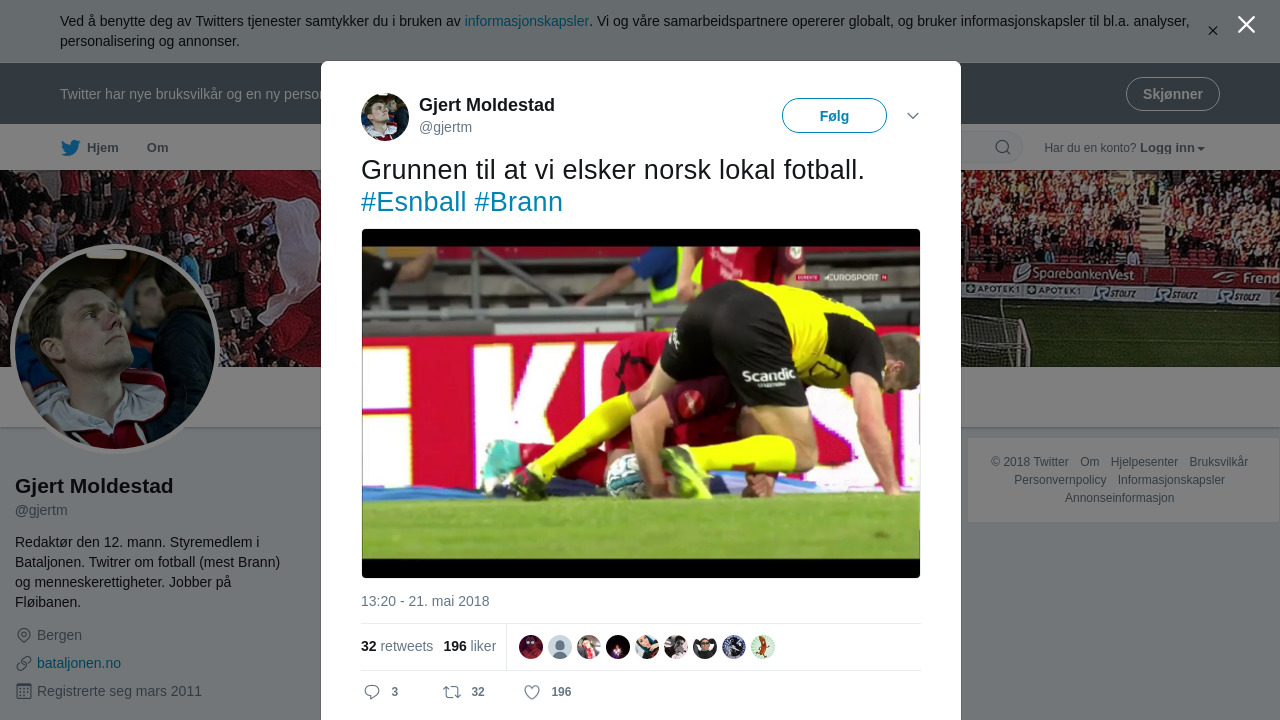Reply to the tweet via speech bubble icon

(372, 692)
